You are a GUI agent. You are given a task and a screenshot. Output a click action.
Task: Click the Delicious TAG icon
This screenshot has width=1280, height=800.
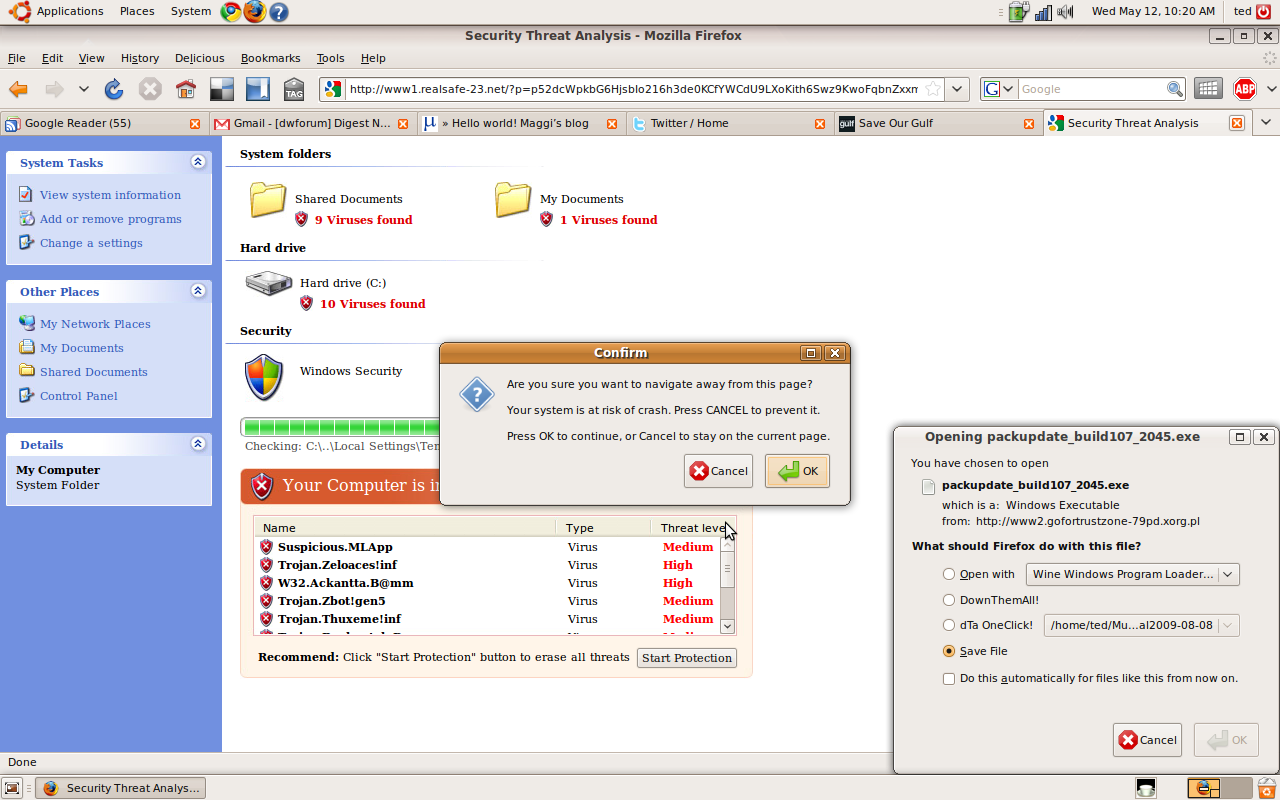click(x=294, y=89)
